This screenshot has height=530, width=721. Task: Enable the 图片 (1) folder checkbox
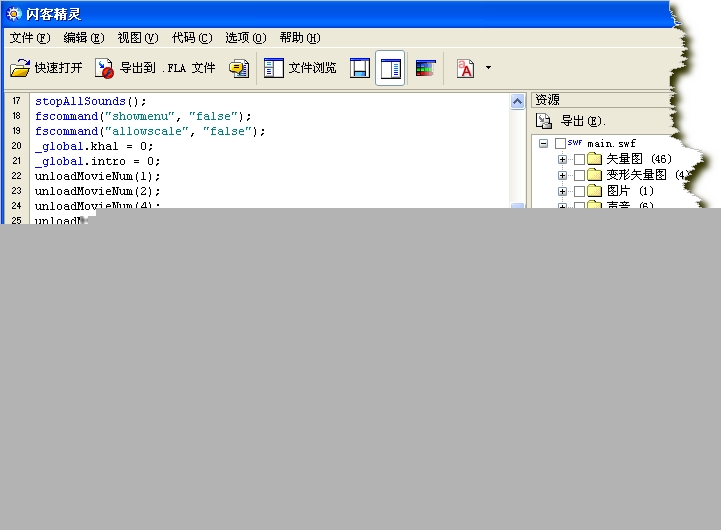580,191
